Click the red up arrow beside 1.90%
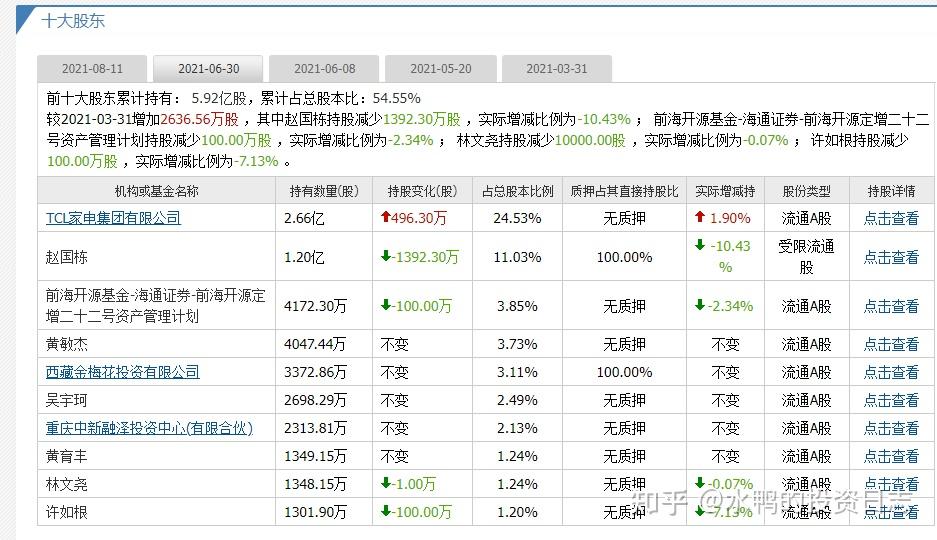This screenshot has height=540, width=937. (700, 217)
